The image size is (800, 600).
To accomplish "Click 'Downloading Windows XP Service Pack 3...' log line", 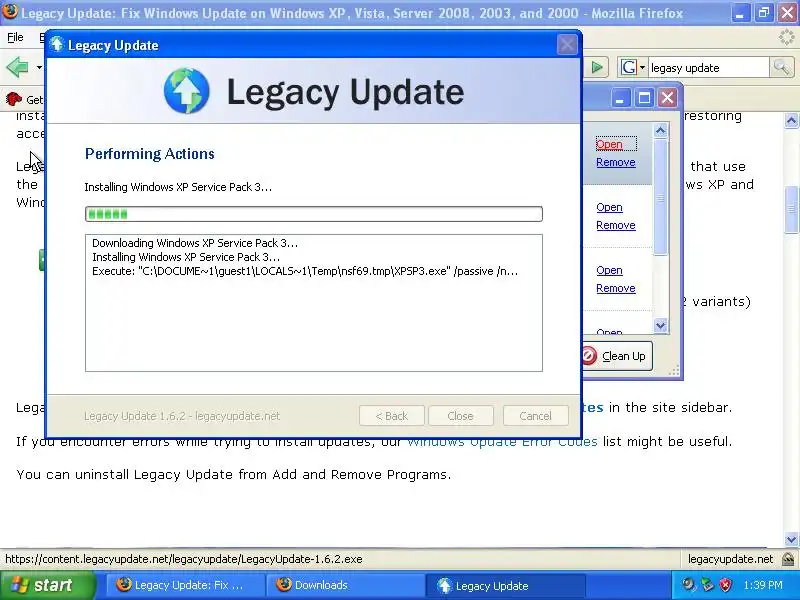I will (x=195, y=243).
